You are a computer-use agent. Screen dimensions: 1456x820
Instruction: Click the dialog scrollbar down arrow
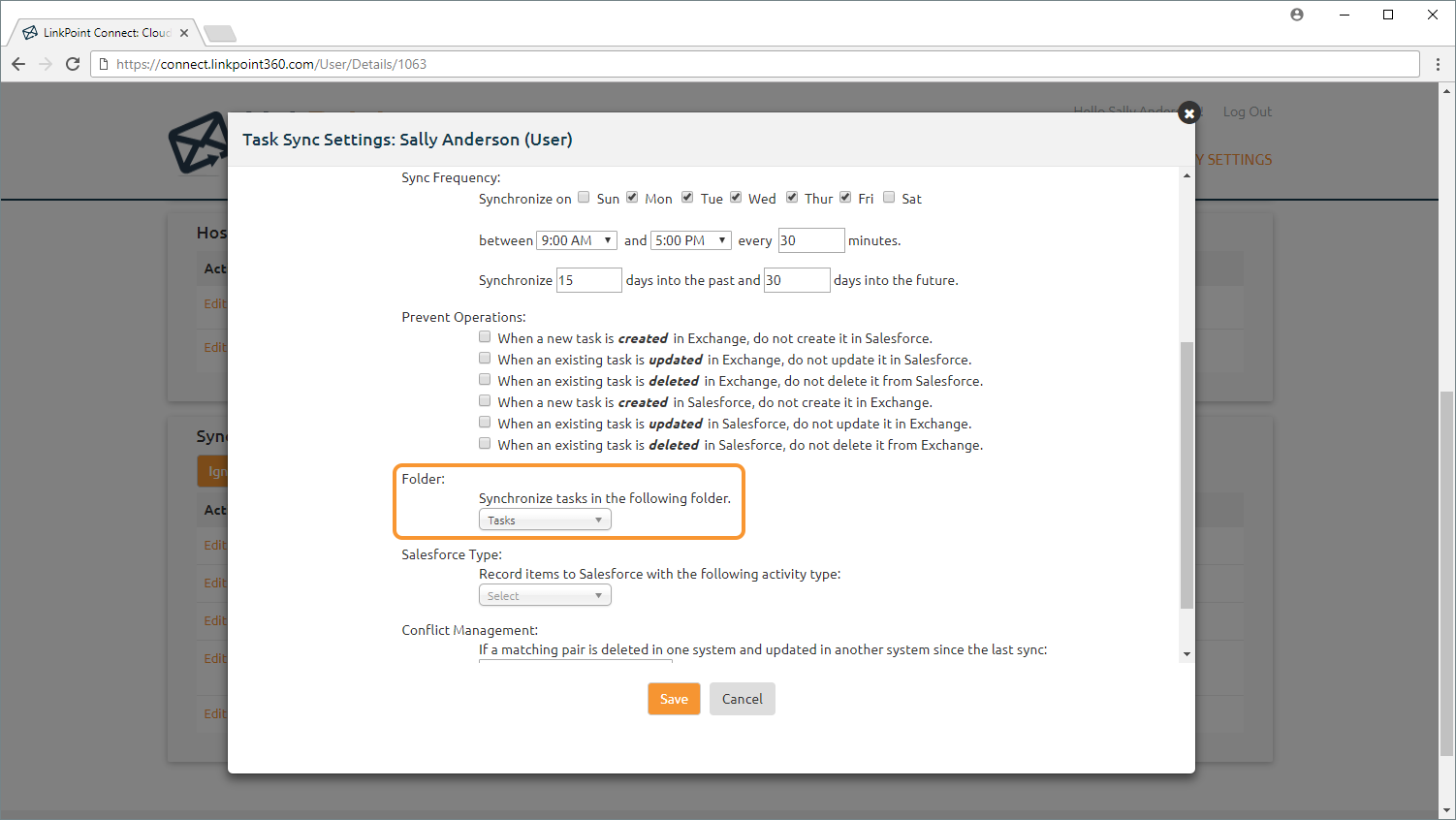click(x=1187, y=654)
